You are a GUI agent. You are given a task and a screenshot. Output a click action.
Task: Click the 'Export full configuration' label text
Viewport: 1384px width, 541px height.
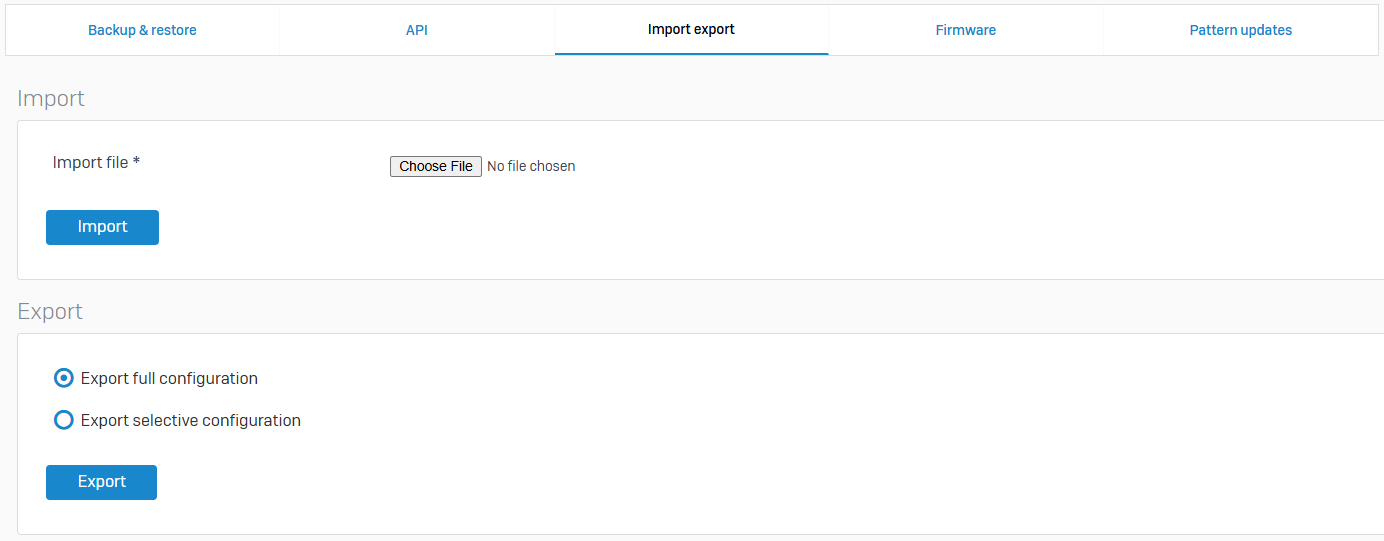169,378
